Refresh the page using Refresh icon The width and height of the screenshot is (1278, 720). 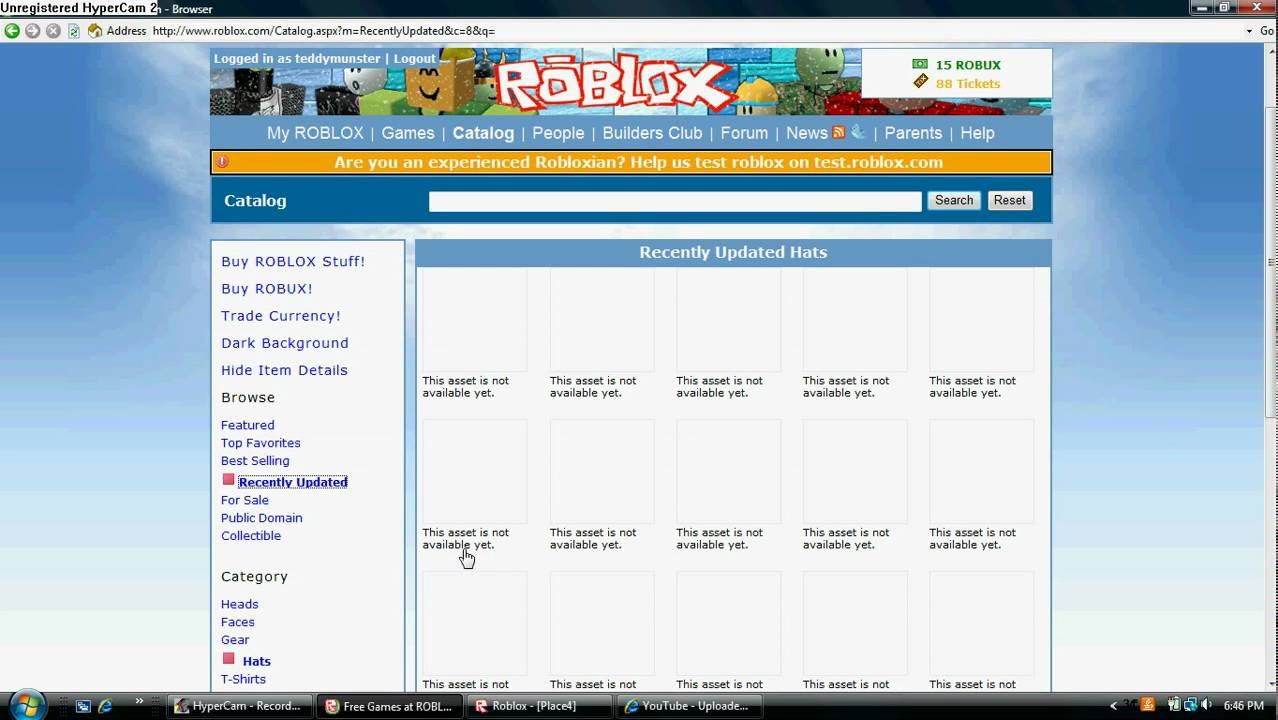click(x=73, y=31)
